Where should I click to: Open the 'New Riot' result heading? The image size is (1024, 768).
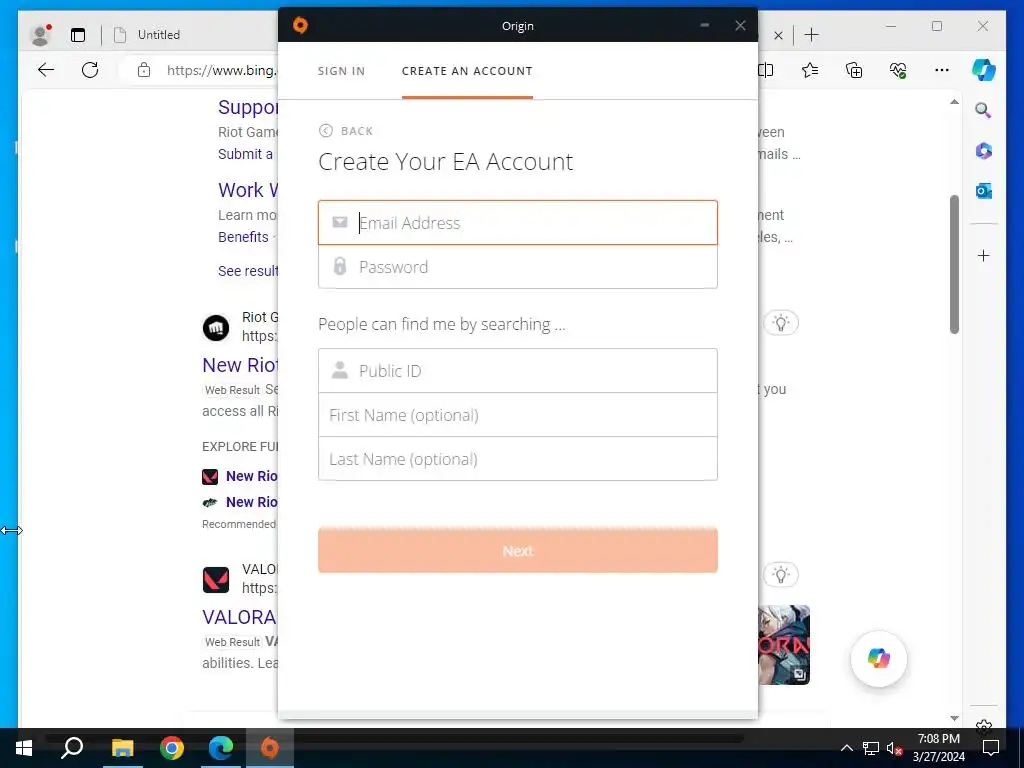coord(240,365)
